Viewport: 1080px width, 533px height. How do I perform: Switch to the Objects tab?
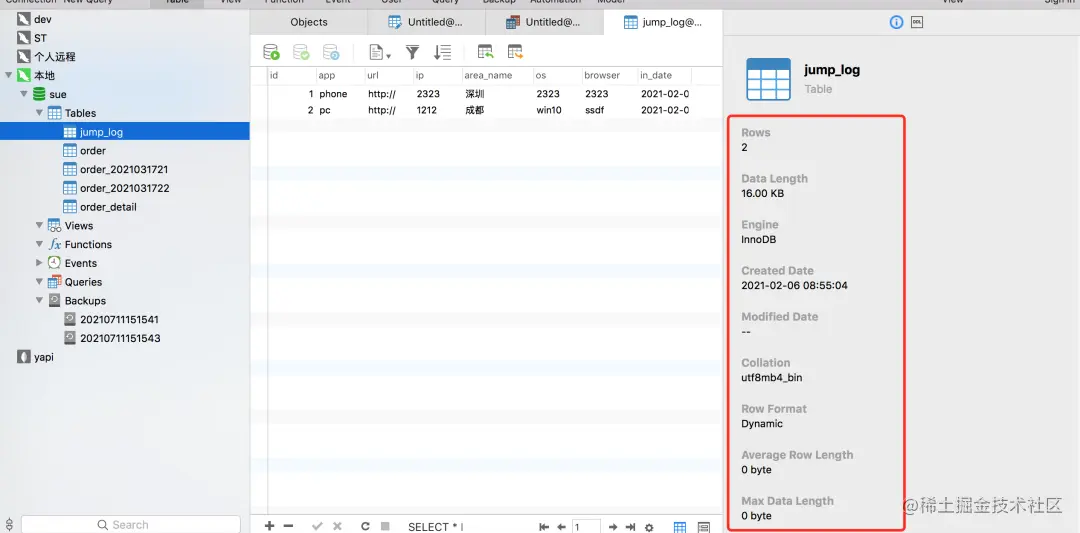[x=309, y=22]
